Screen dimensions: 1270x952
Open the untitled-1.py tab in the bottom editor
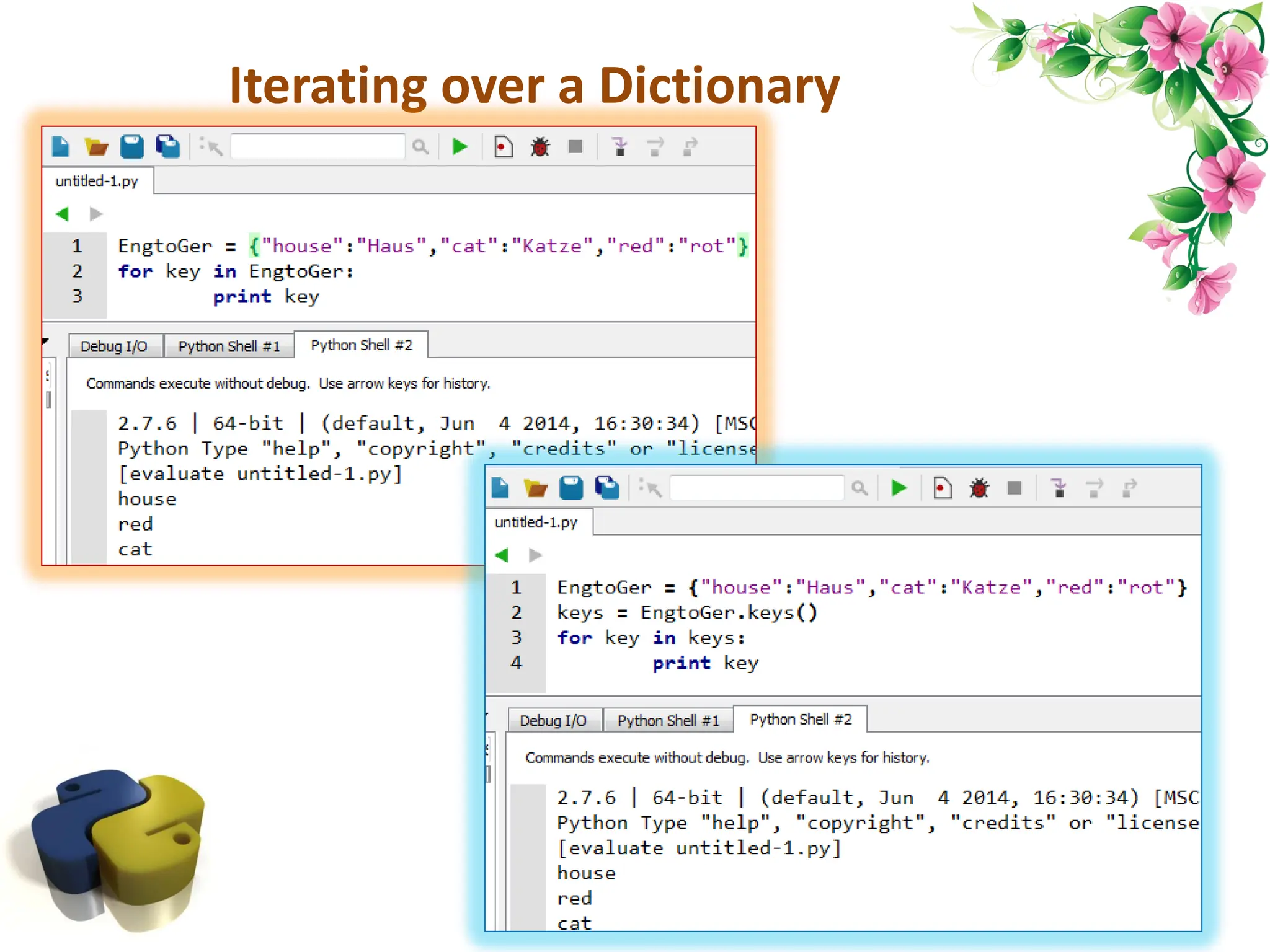(x=536, y=522)
